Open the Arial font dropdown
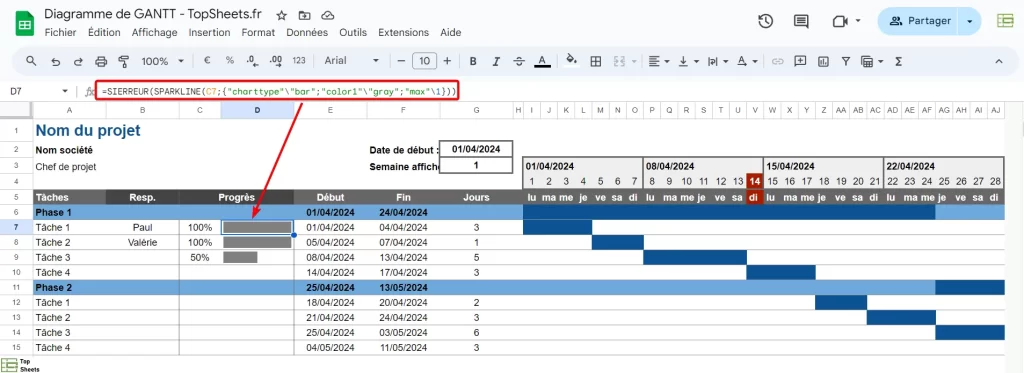1024x373 pixels. (352, 61)
